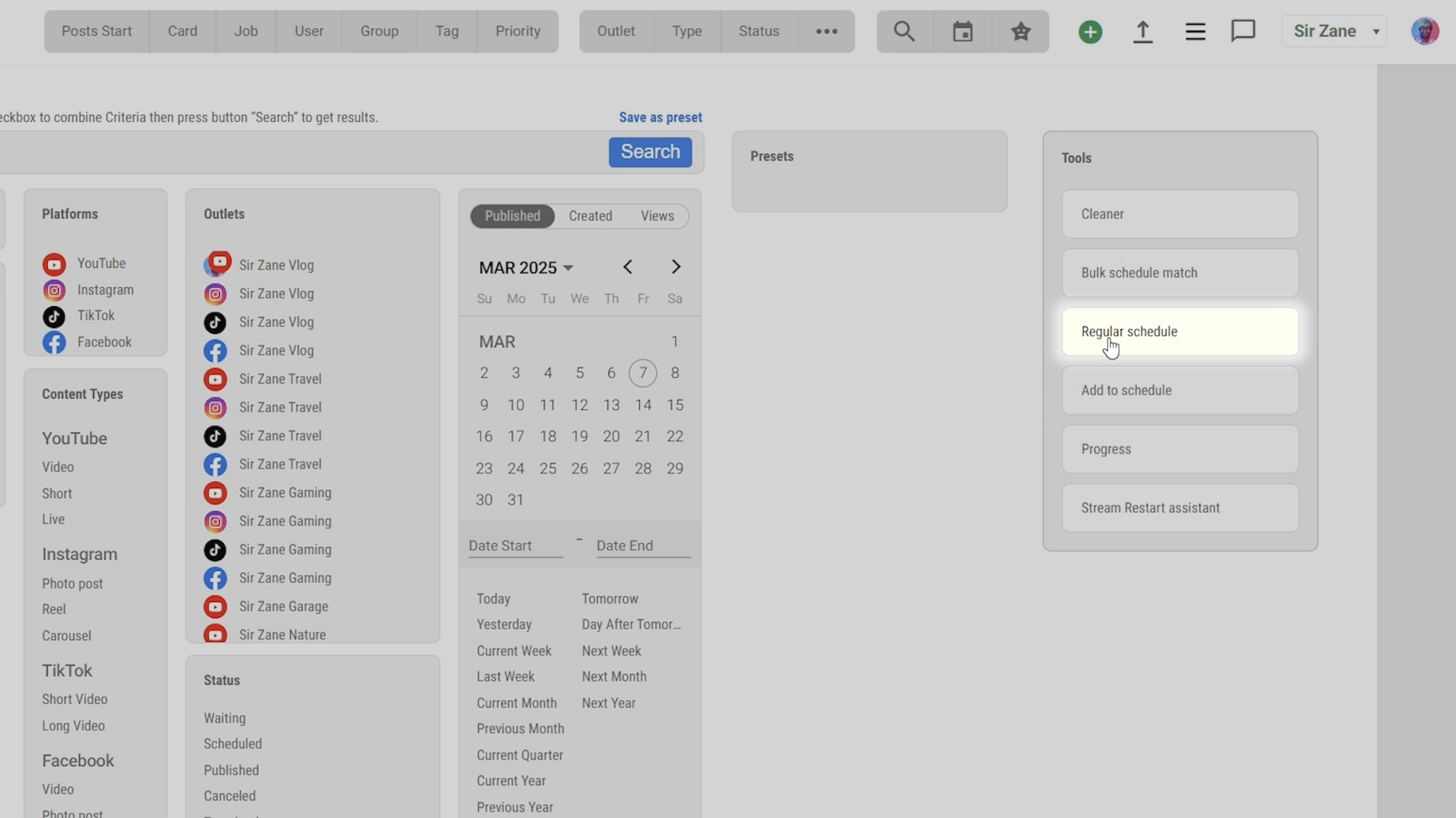Click the Save as preset link
The image size is (1456, 818).
660,117
